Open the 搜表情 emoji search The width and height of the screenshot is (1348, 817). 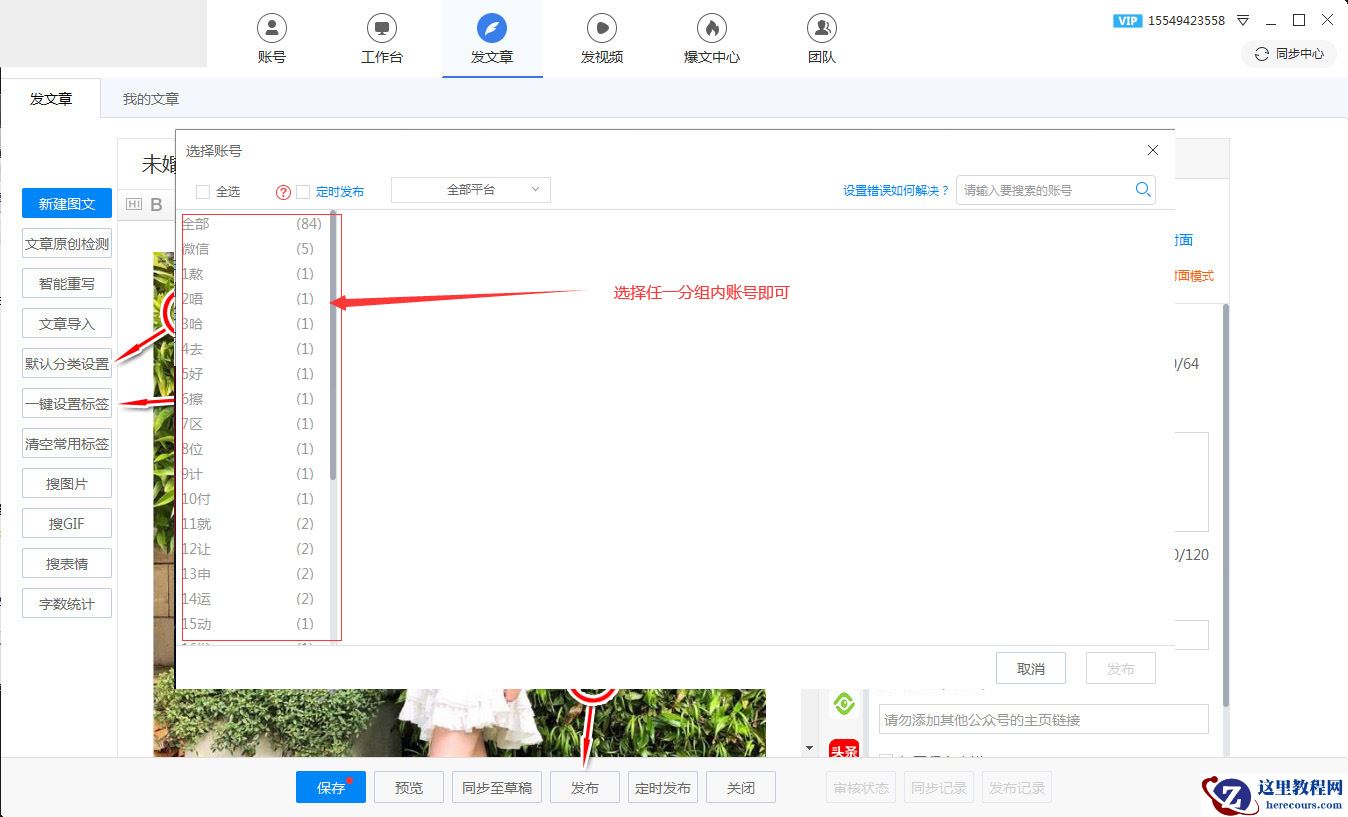pyautogui.click(x=67, y=563)
